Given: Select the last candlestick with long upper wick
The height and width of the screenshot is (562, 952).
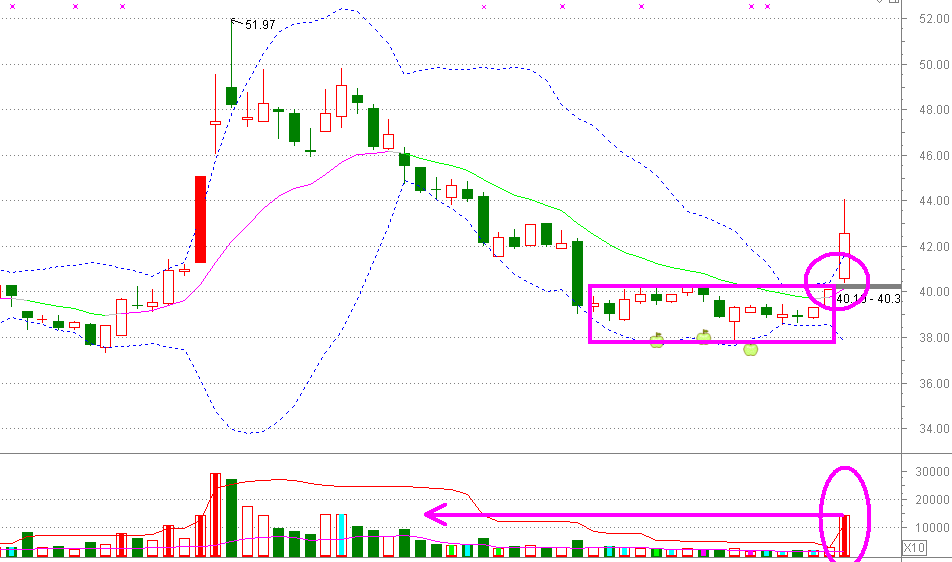Looking at the screenshot, I should point(844,240).
